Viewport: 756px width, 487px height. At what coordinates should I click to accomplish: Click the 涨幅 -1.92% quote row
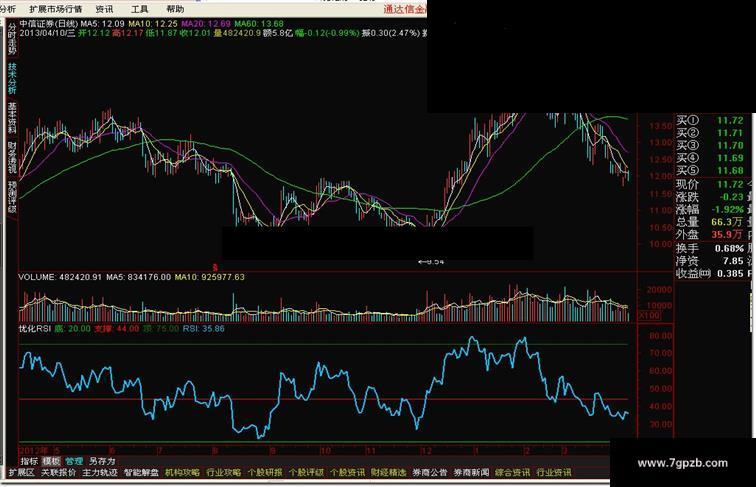tap(709, 209)
